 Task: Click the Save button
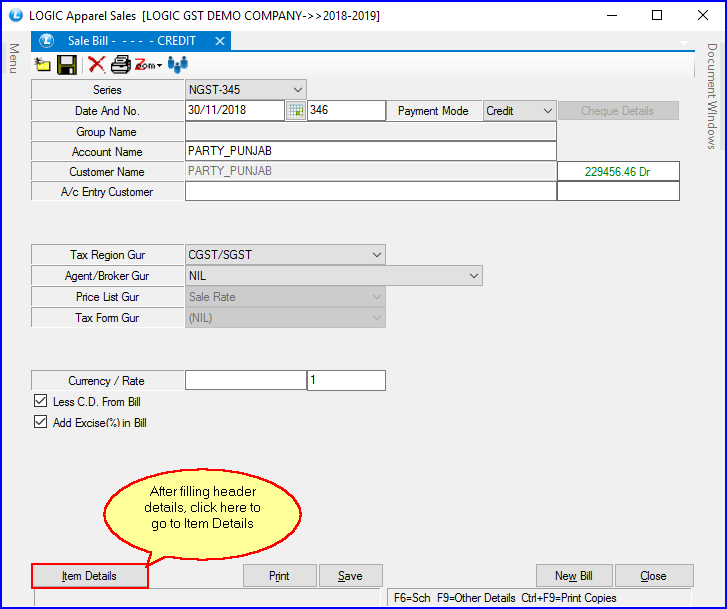point(351,576)
